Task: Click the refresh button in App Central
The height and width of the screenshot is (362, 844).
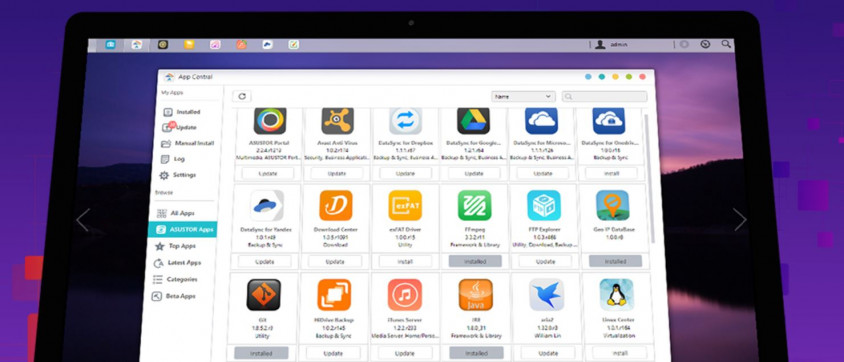Action: click(x=242, y=96)
